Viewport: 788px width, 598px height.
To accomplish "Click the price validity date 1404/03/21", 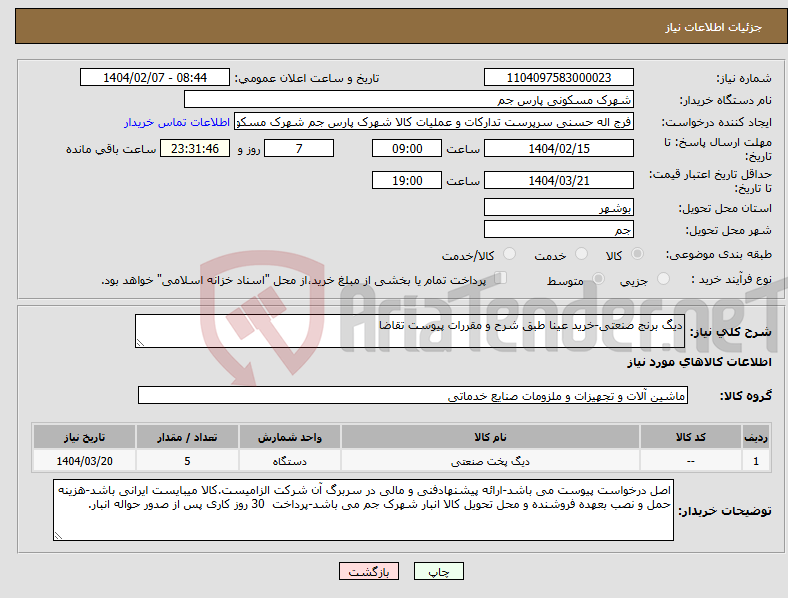I will click(x=558, y=180).
